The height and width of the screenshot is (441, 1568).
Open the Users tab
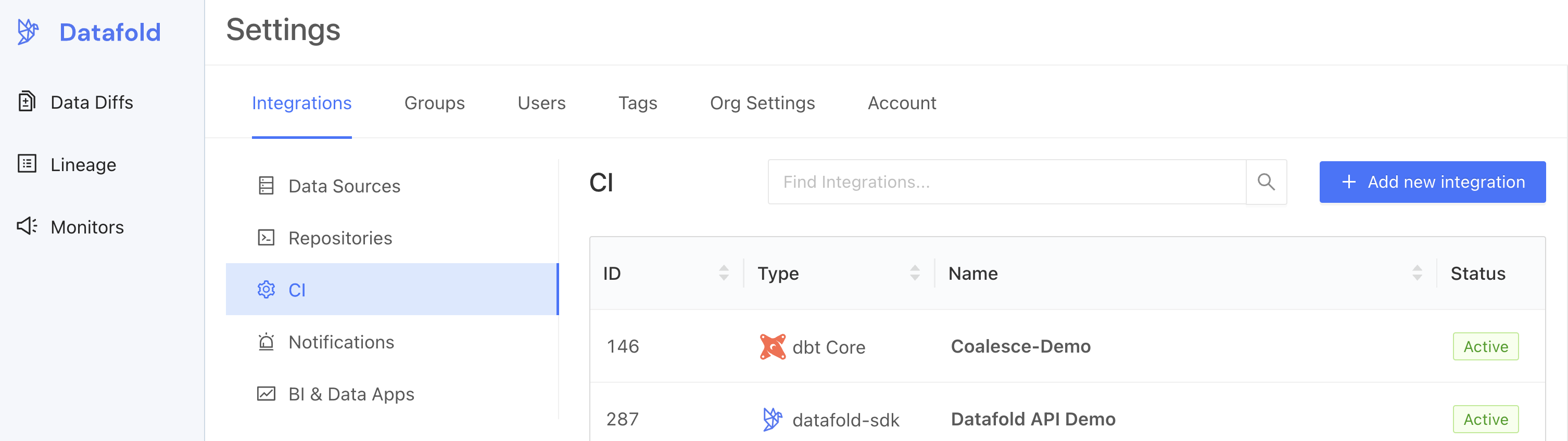542,103
